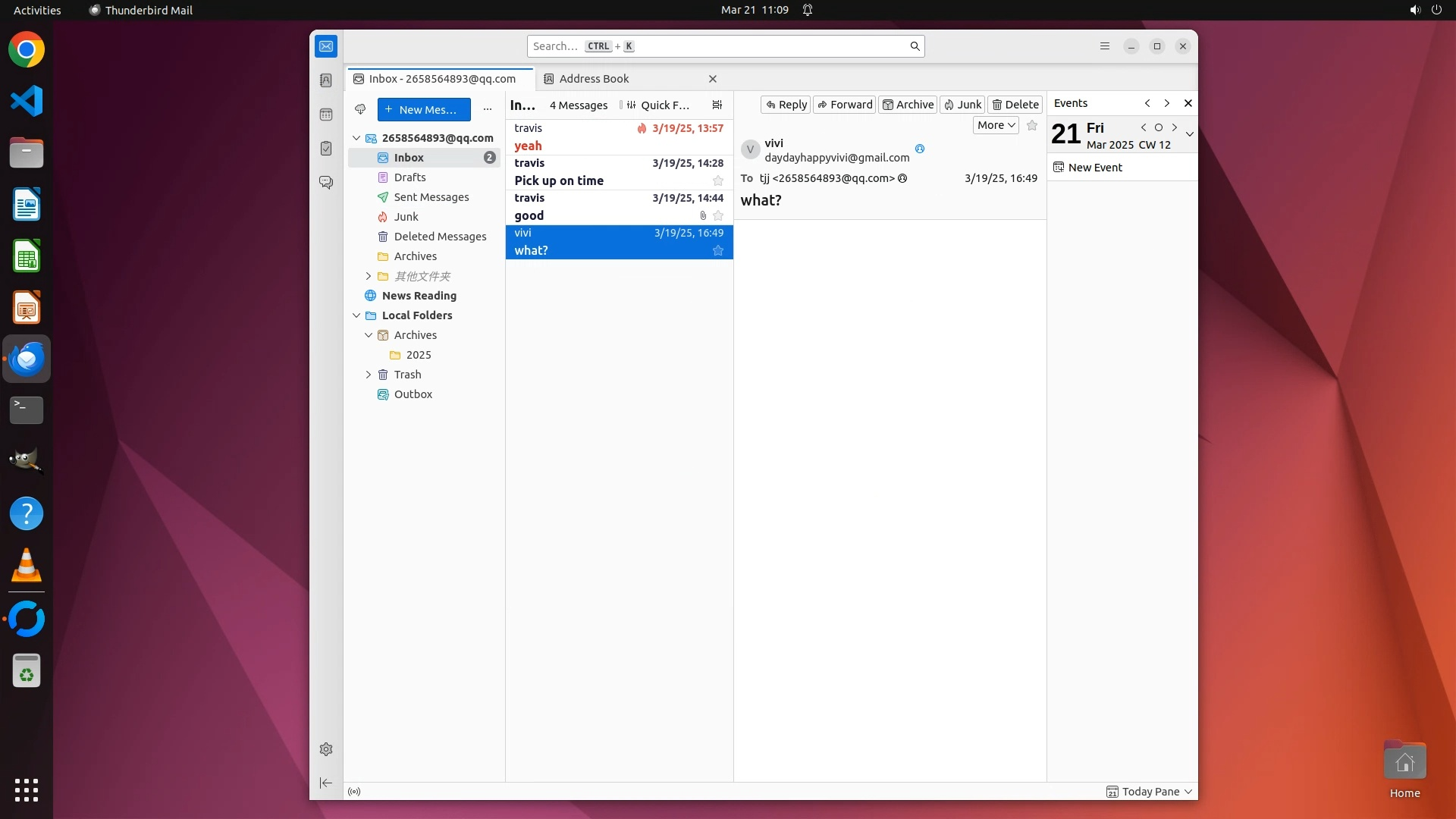Open message list display options icon
This screenshot has height=819, width=1456.
pos(717,105)
